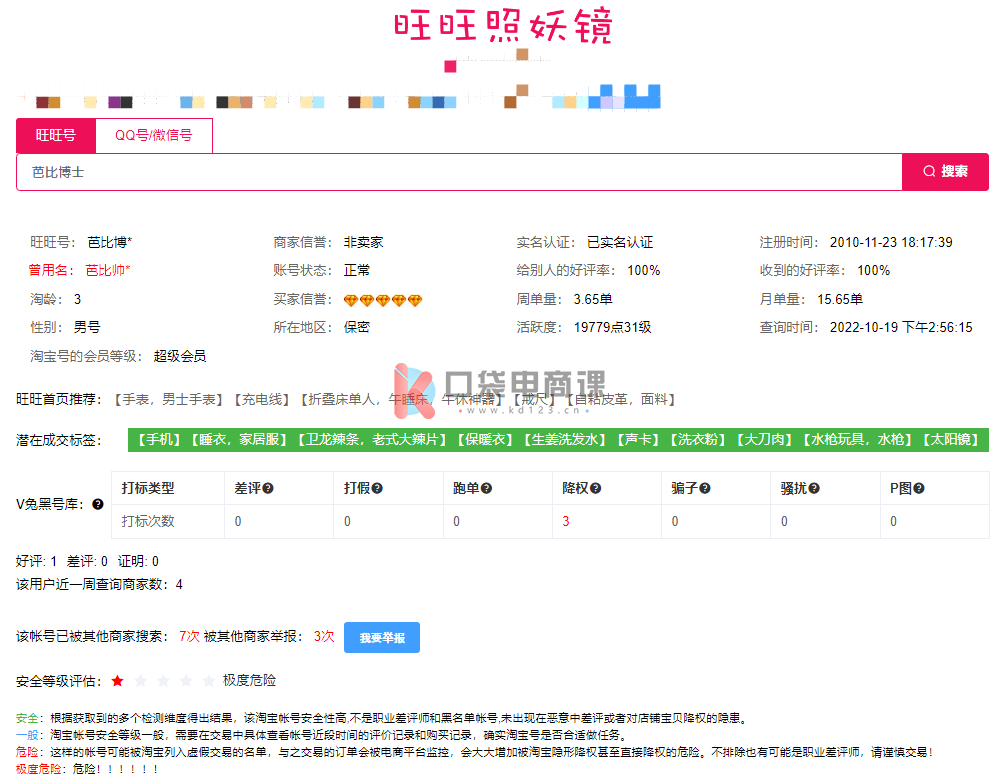Click the 【太阳镜】 tag
This screenshot has height=784, width=993.
coord(951,439)
